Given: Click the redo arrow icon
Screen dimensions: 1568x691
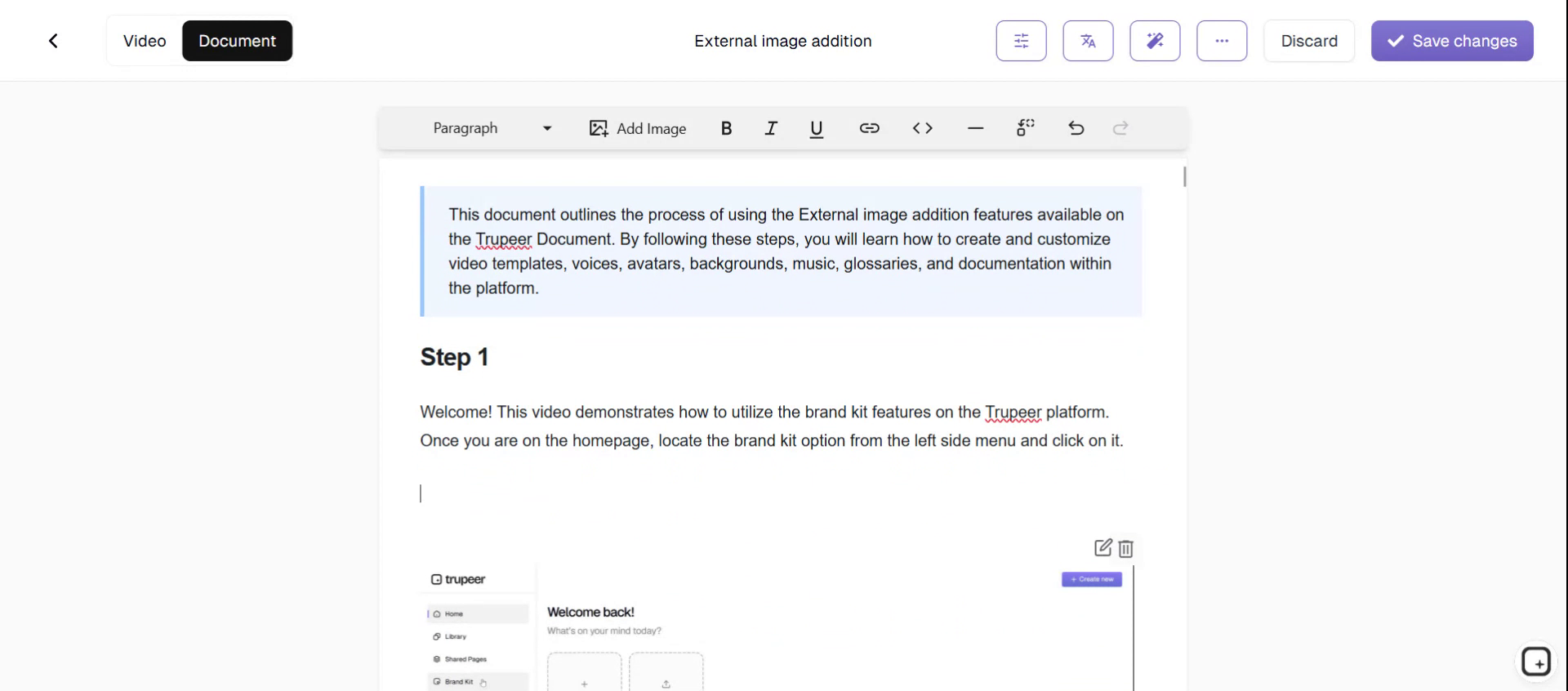Looking at the screenshot, I should 1120,128.
